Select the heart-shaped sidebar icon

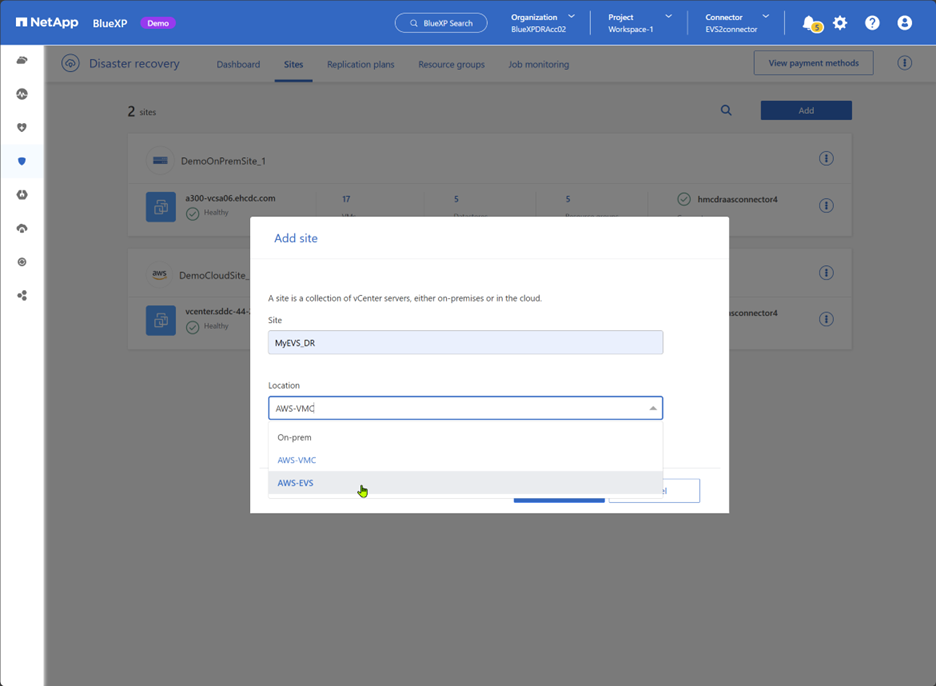click(x=22, y=127)
